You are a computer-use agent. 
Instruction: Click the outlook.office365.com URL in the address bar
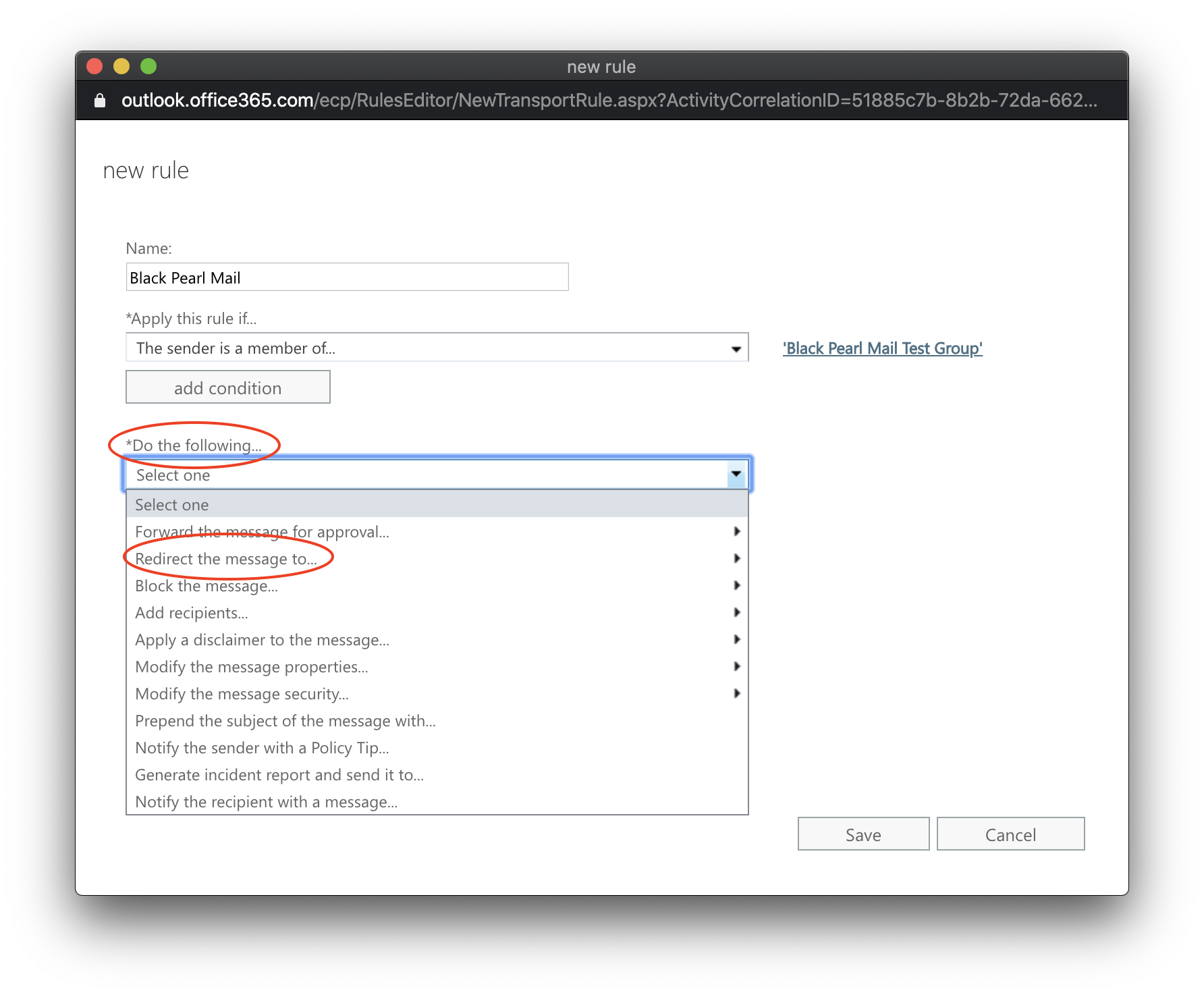coord(609,101)
